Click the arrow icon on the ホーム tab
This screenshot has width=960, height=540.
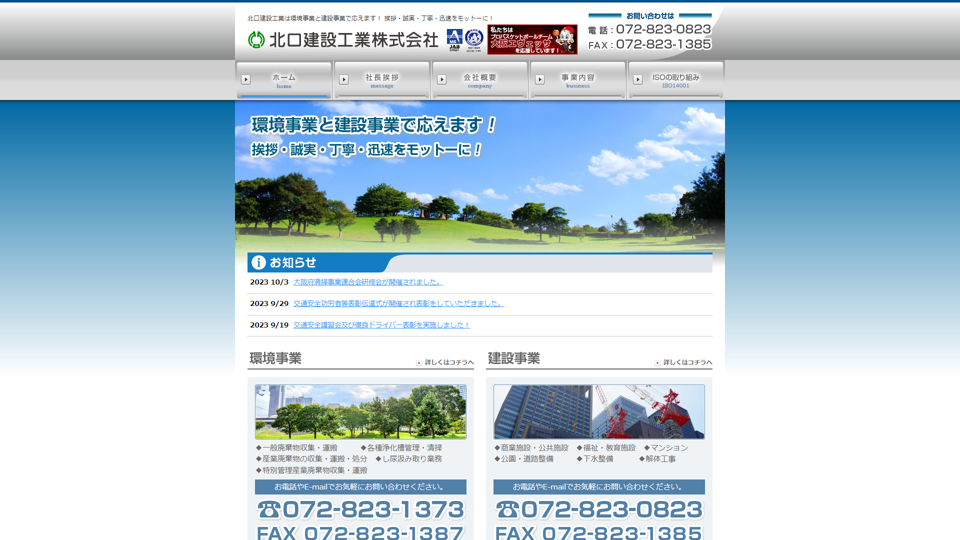coord(246,80)
